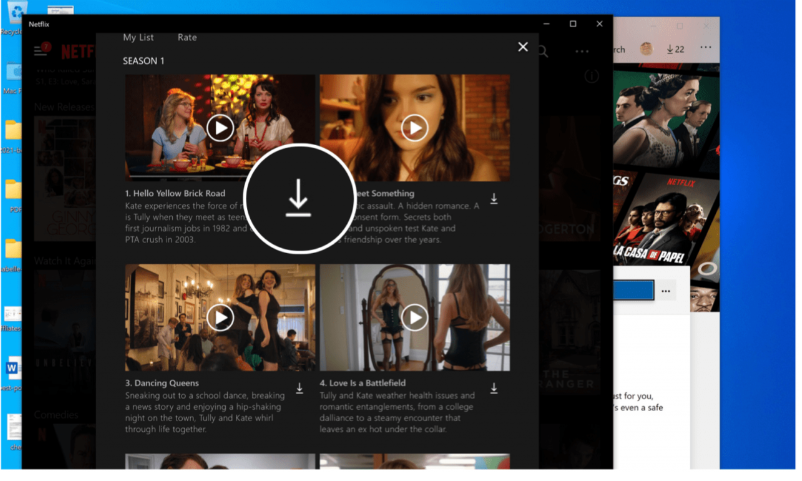
Task: Open the Word document desktop icon
Action: tap(12, 368)
